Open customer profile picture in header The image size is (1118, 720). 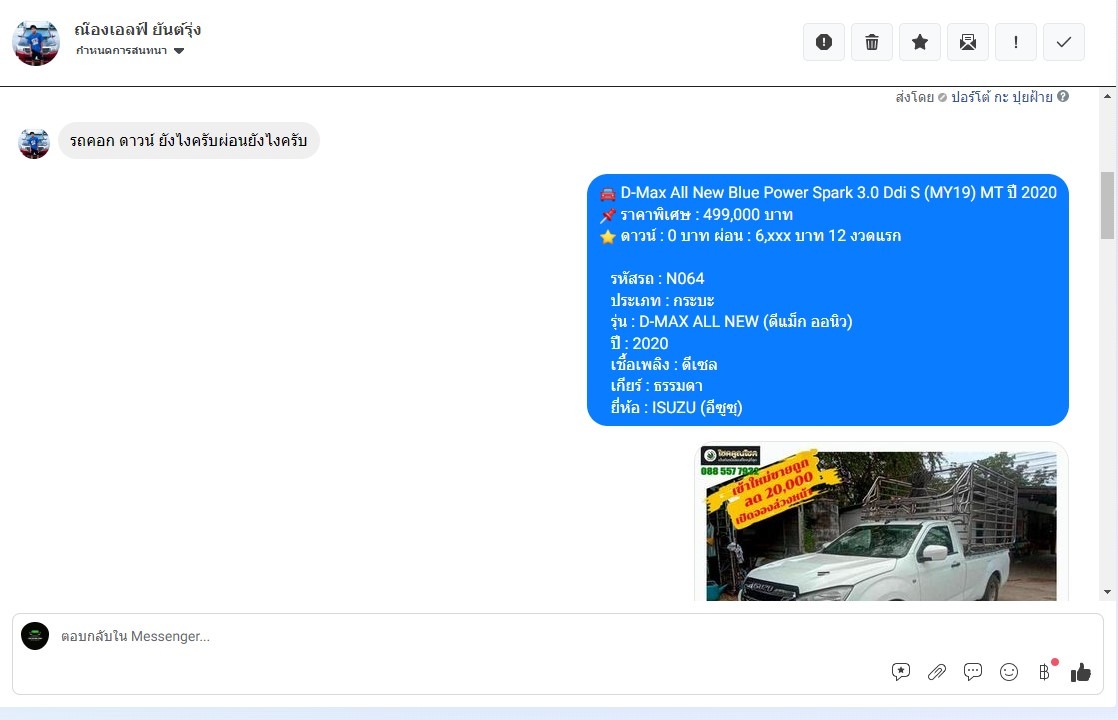point(36,43)
